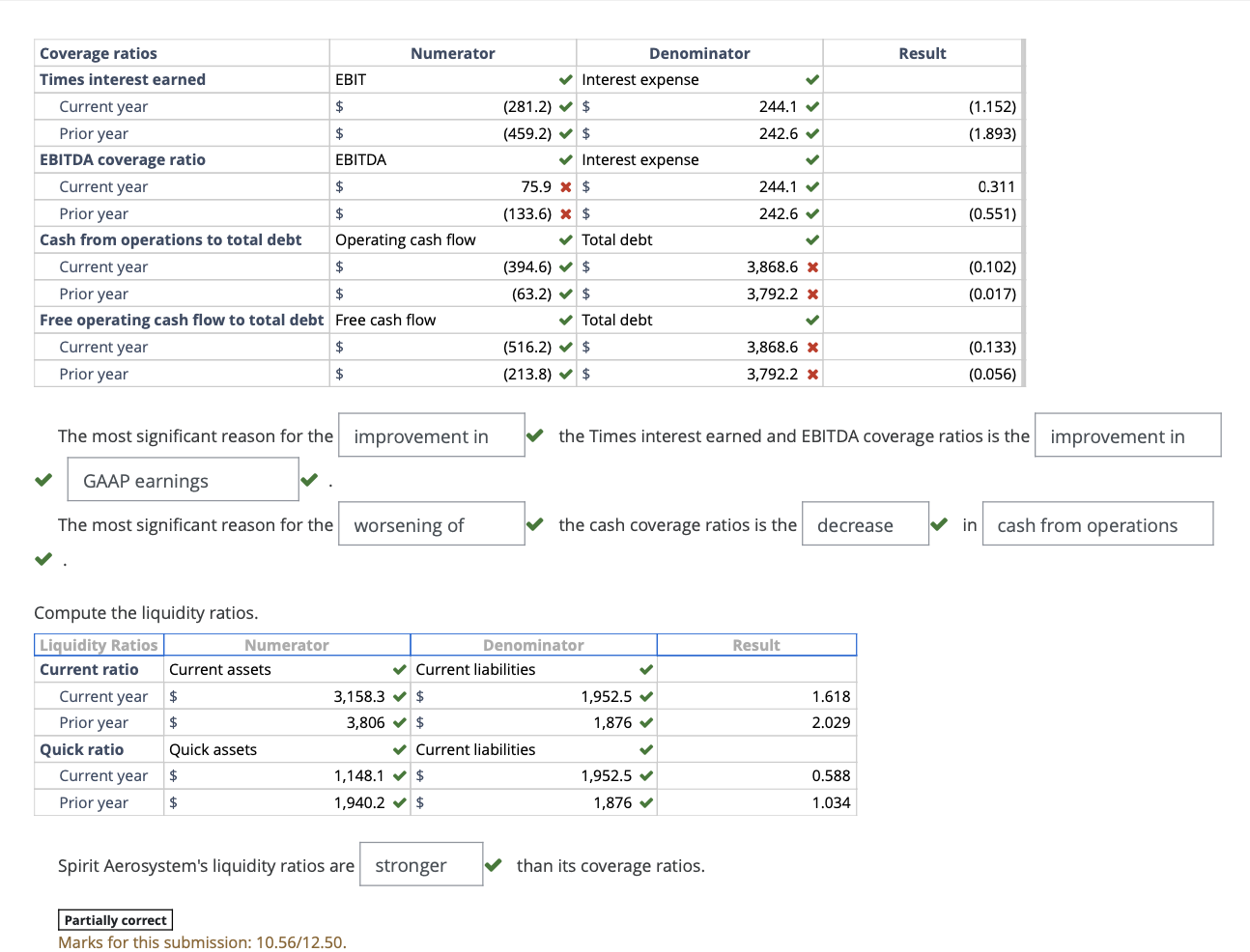
Task: Click the green check after the decrease dropdown
Action: pos(939,525)
